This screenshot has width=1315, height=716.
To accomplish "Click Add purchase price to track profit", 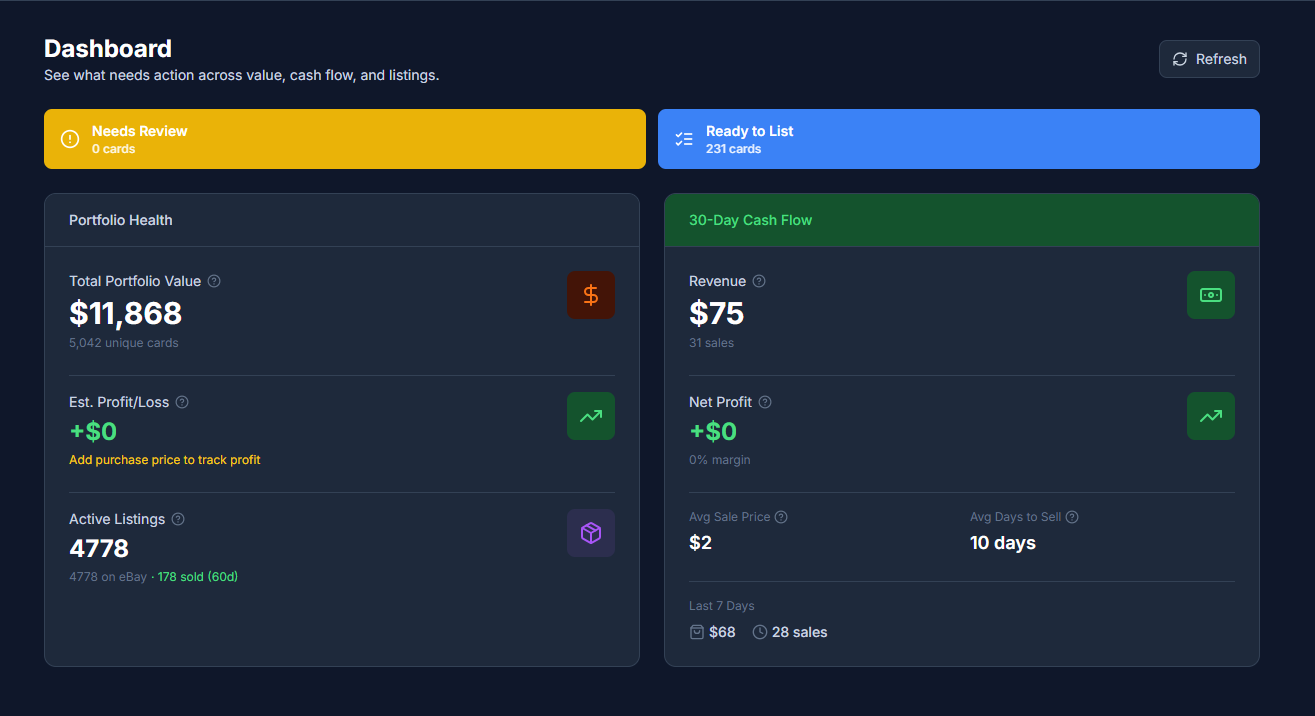I will coord(164,459).
